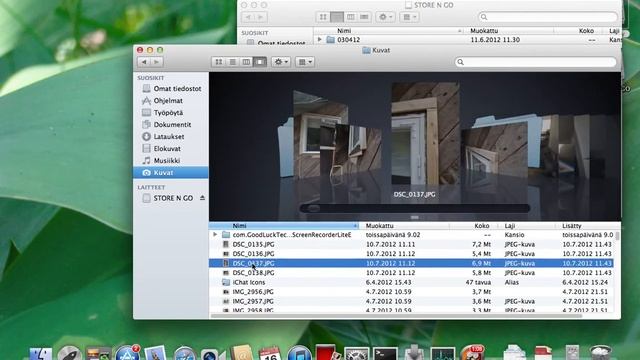Click the search field in STORE N GO window

[x=548, y=17]
